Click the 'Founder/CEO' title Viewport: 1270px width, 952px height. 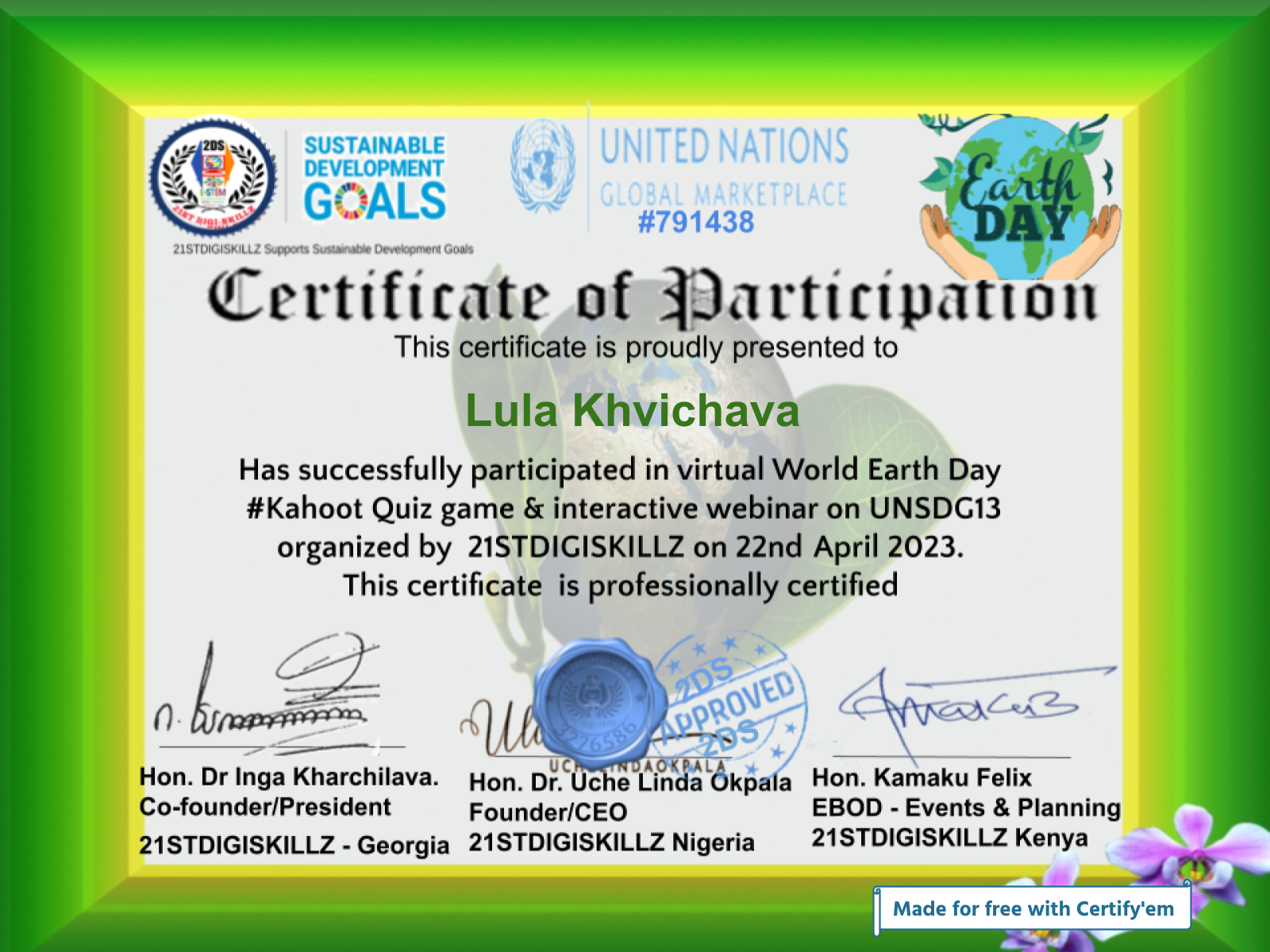tap(548, 812)
